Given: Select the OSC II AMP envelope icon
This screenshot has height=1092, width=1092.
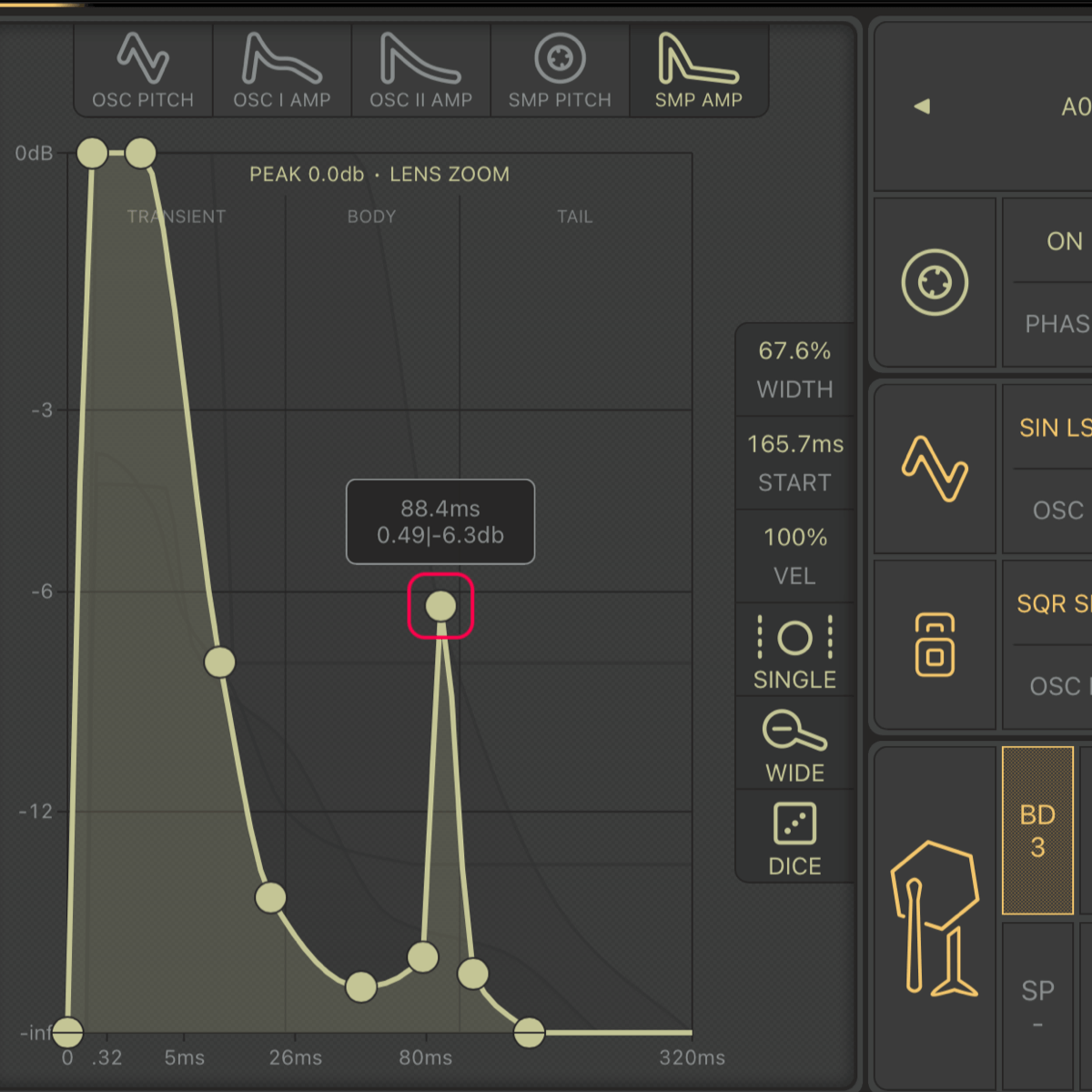Looking at the screenshot, I should coord(420,71).
